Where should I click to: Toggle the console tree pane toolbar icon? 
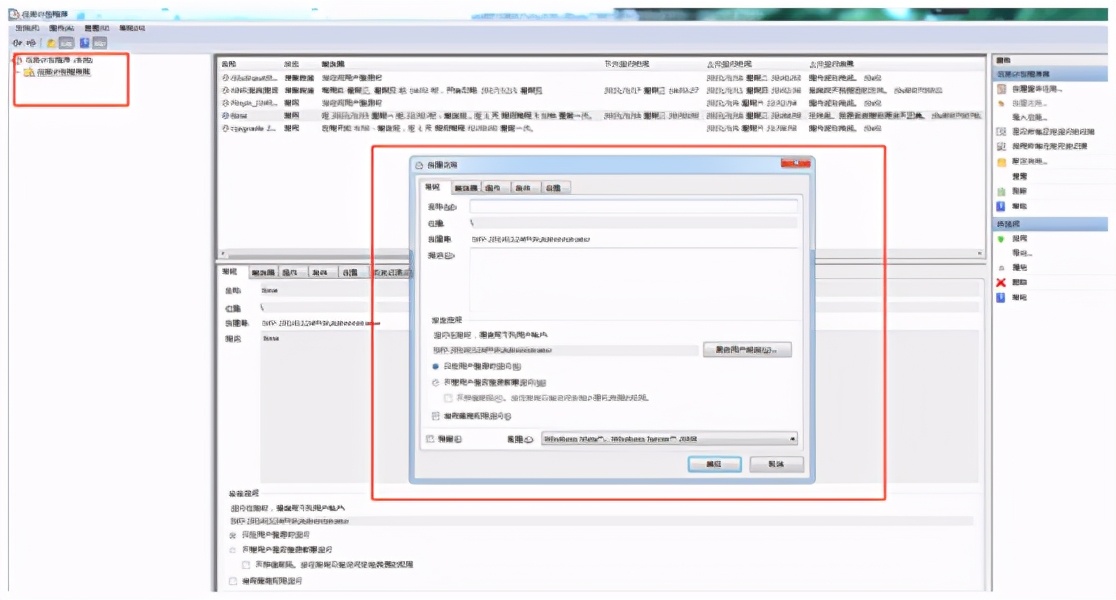click(x=66, y=43)
